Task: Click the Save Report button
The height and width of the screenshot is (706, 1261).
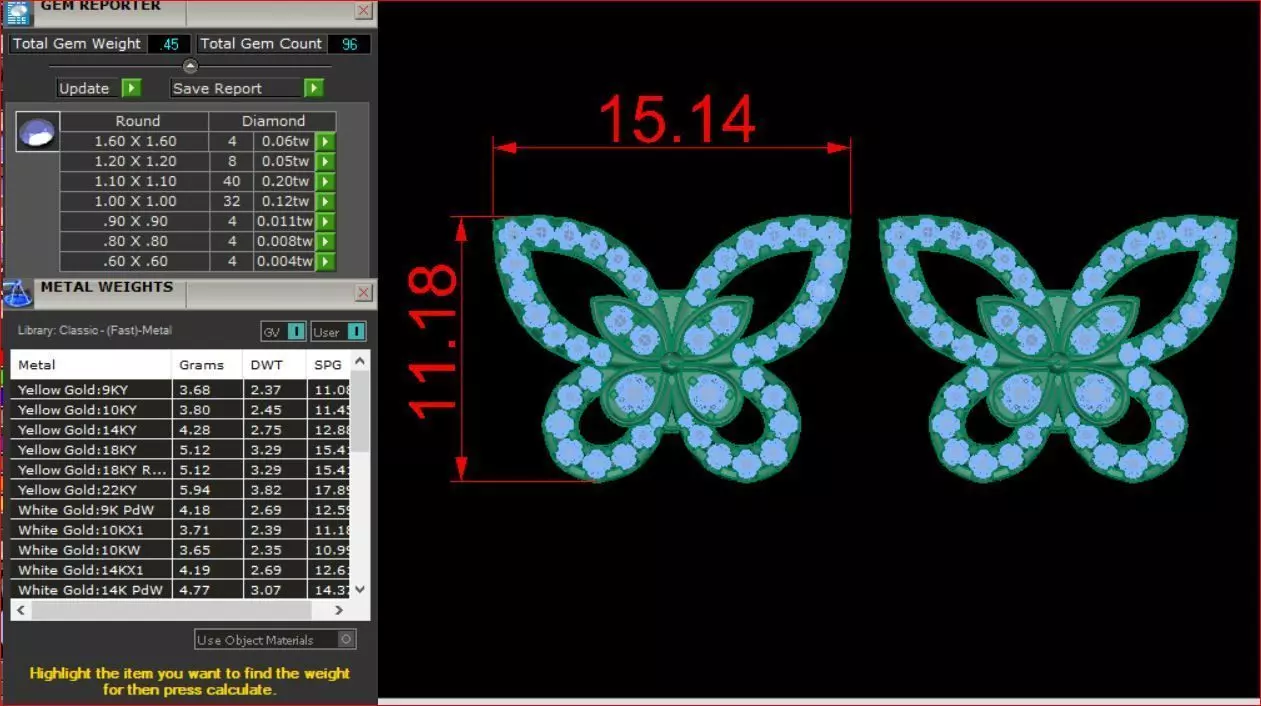Action: (x=236, y=88)
